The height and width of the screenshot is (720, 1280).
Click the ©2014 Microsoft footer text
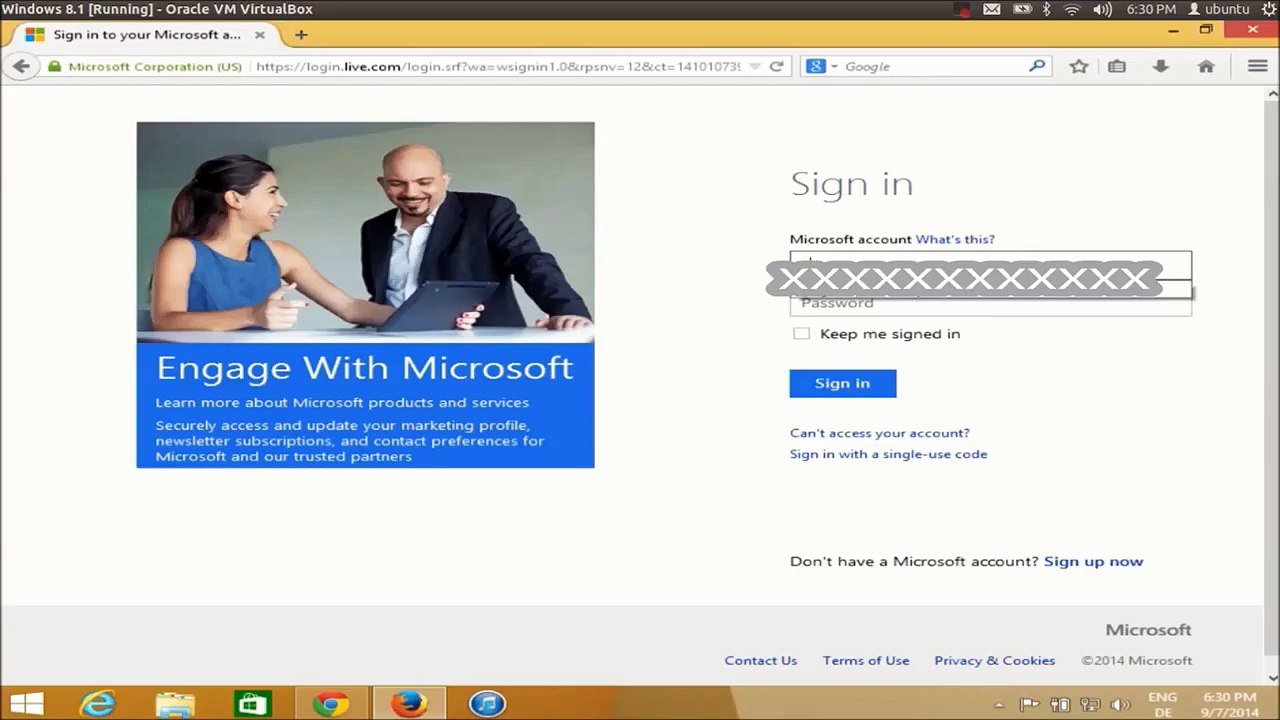pyautogui.click(x=1137, y=660)
